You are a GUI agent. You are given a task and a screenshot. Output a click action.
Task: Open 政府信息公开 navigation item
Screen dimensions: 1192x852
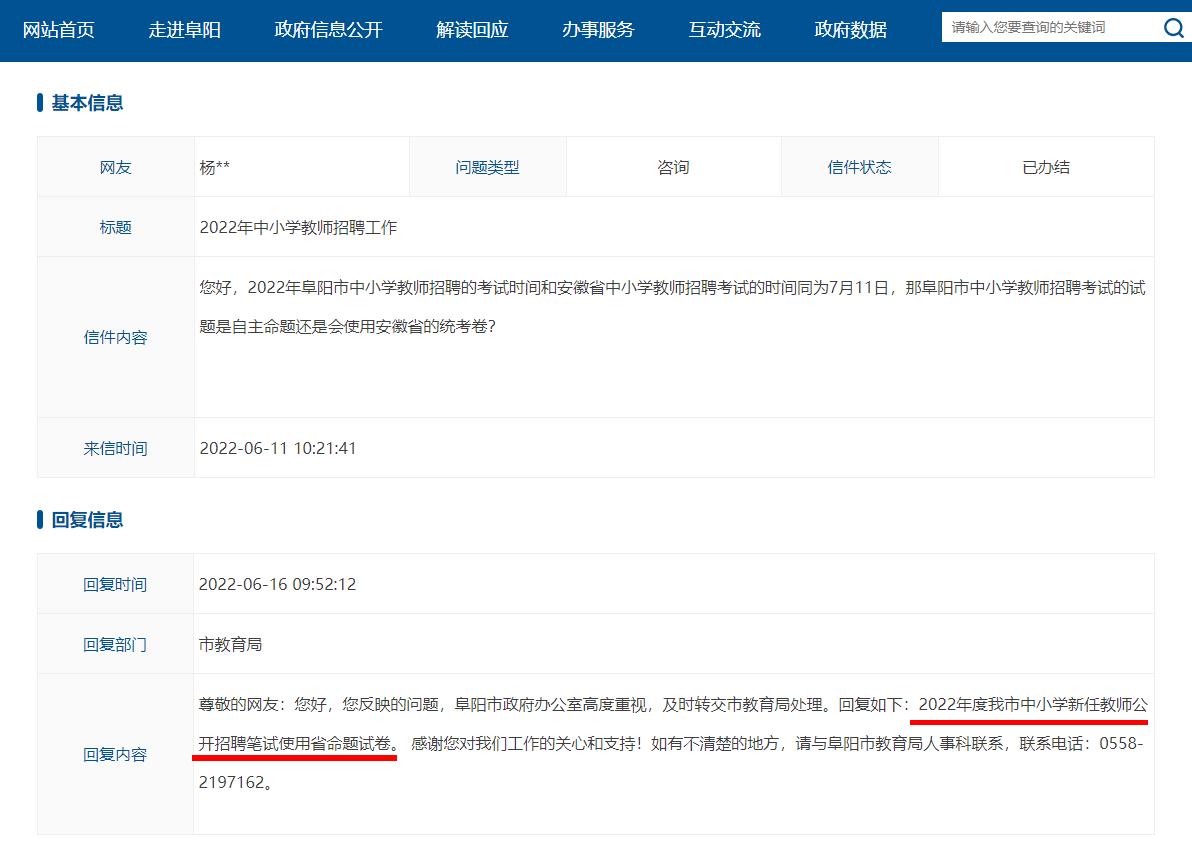[x=328, y=30]
